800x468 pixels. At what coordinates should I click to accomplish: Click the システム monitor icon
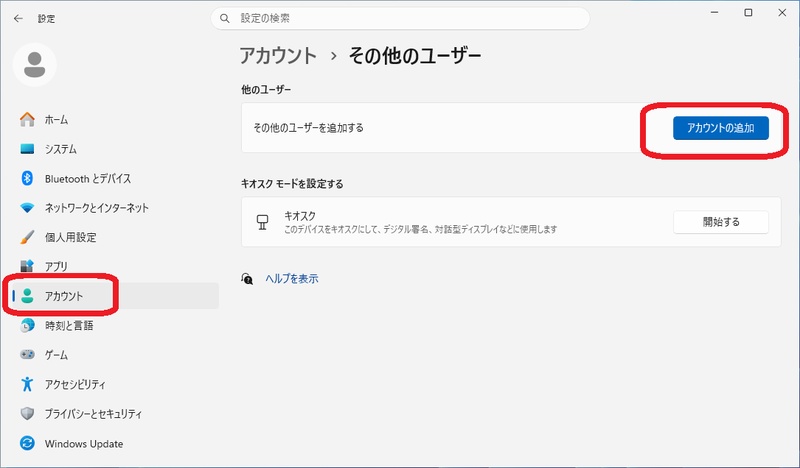point(27,149)
